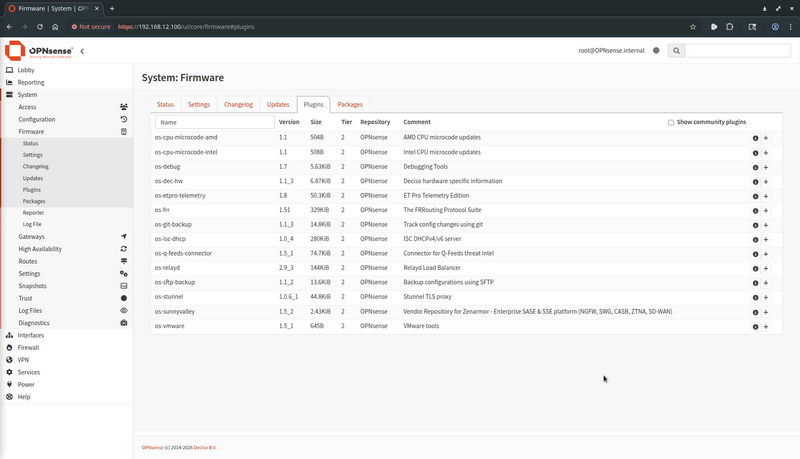Install the os-vmware plugin

click(x=766, y=326)
